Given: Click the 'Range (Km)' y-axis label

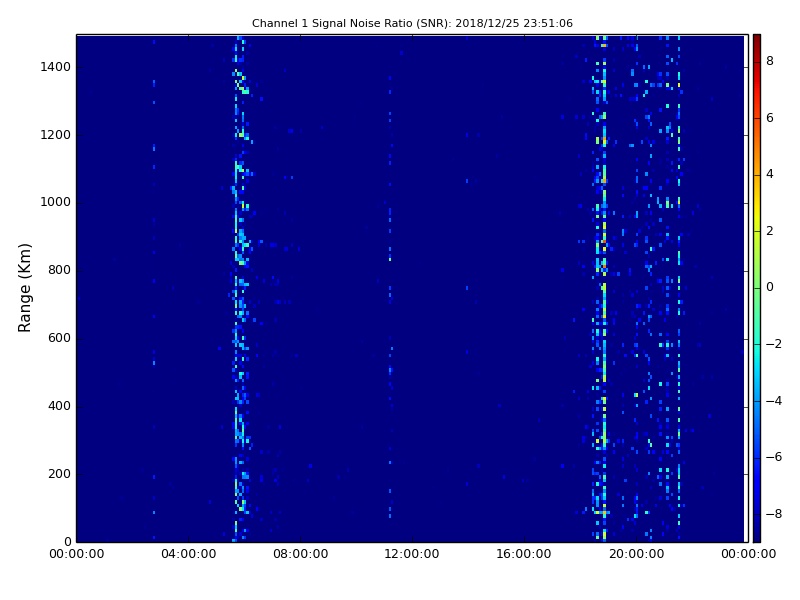Looking at the screenshot, I should click(24, 288).
